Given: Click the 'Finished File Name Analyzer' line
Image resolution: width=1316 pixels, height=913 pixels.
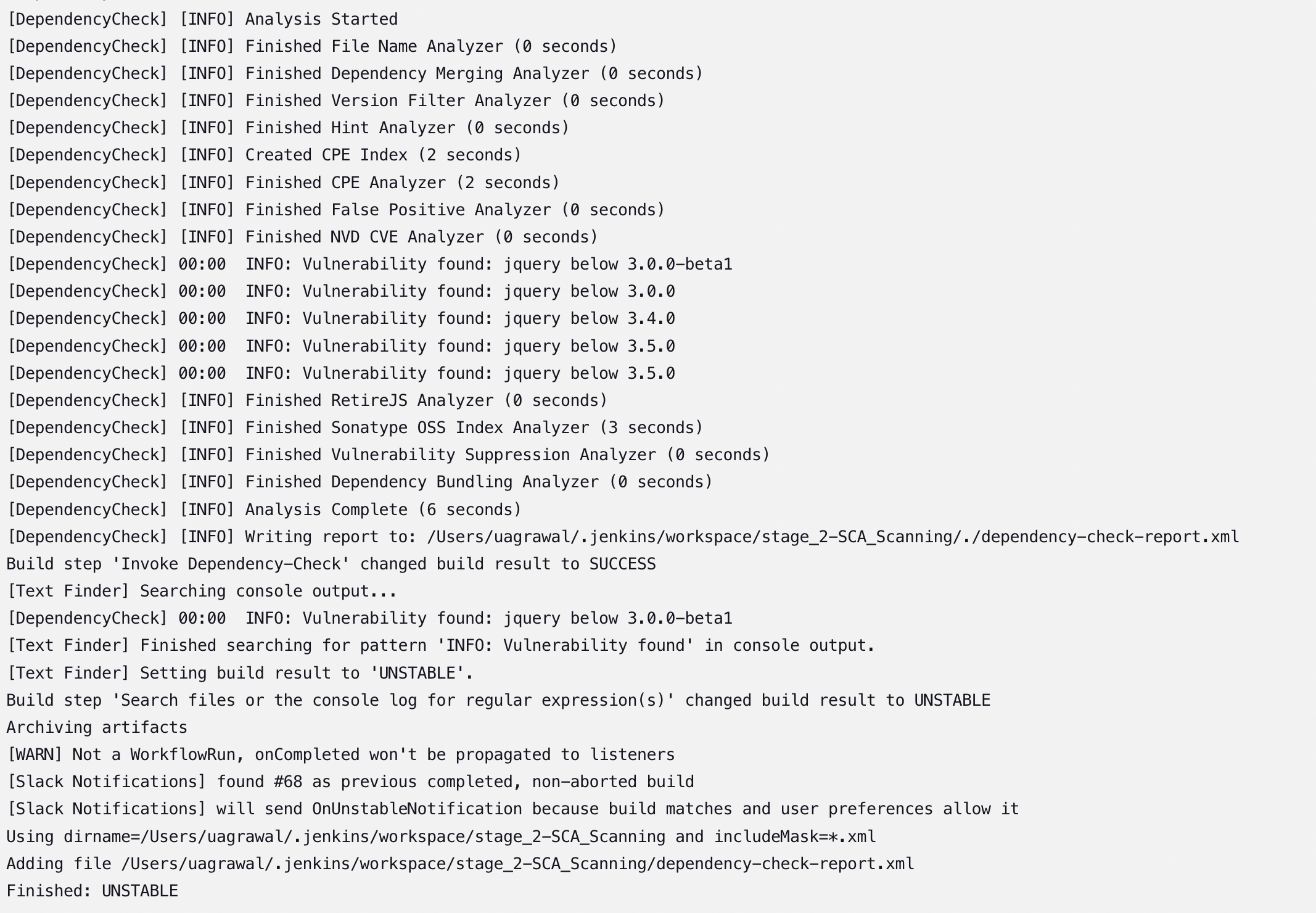Looking at the screenshot, I should point(312,46).
